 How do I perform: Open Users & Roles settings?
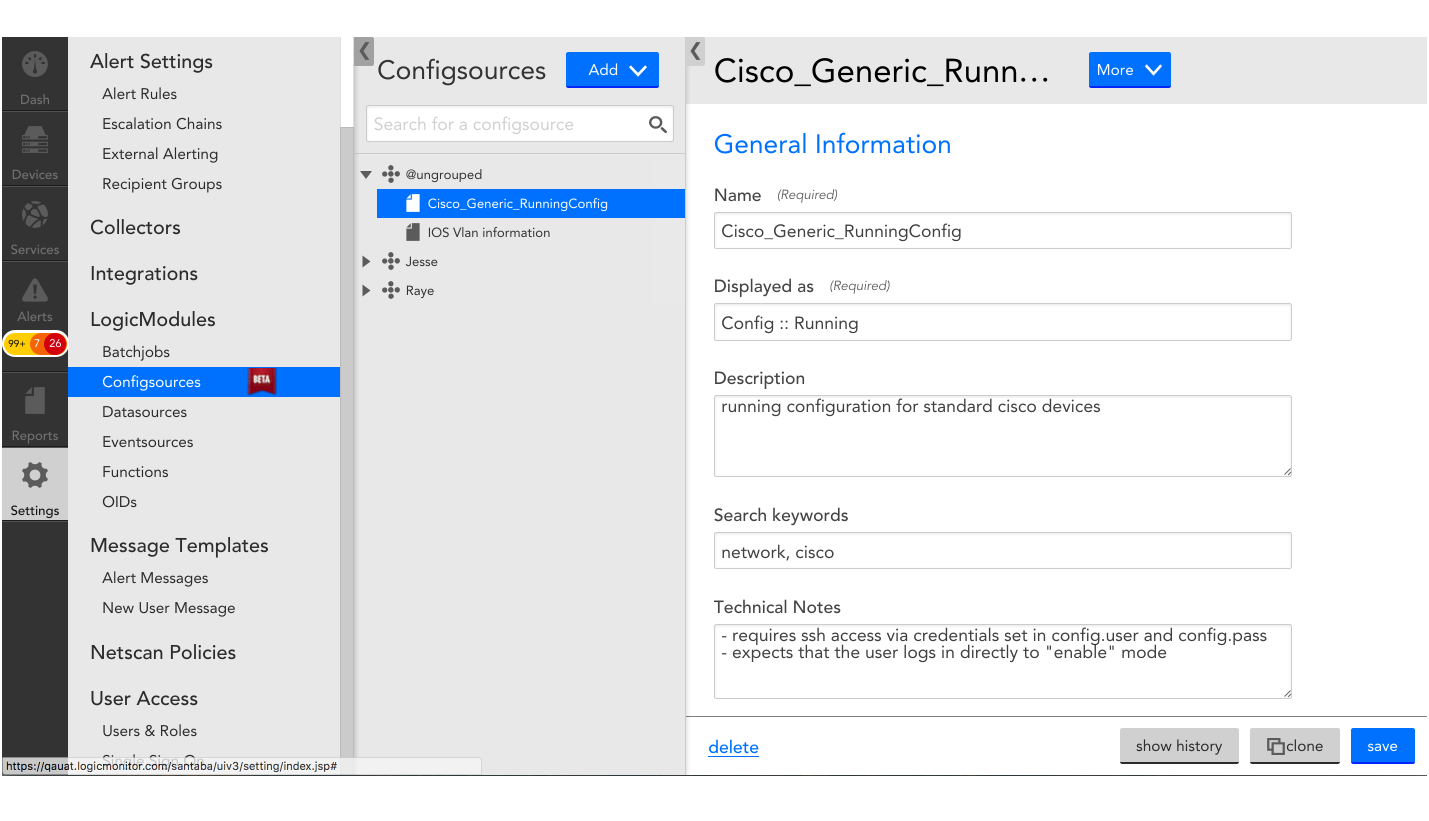pos(149,731)
